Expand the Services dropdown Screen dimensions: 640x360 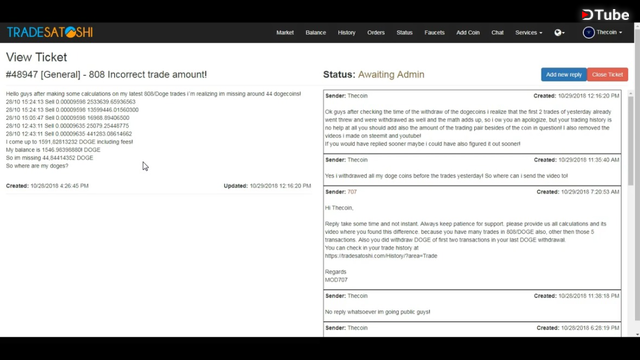529,33
